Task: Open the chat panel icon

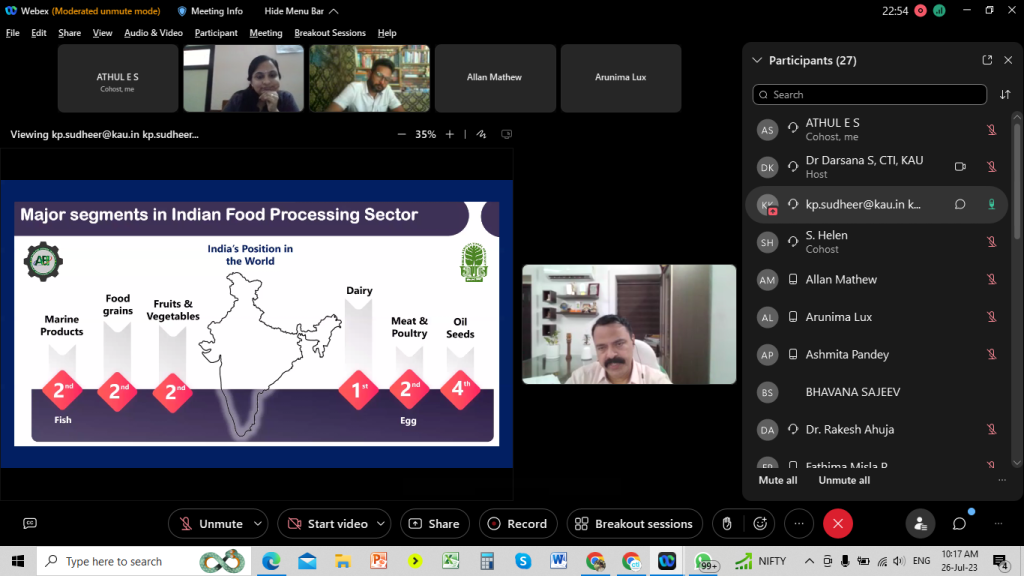Action: tap(959, 524)
